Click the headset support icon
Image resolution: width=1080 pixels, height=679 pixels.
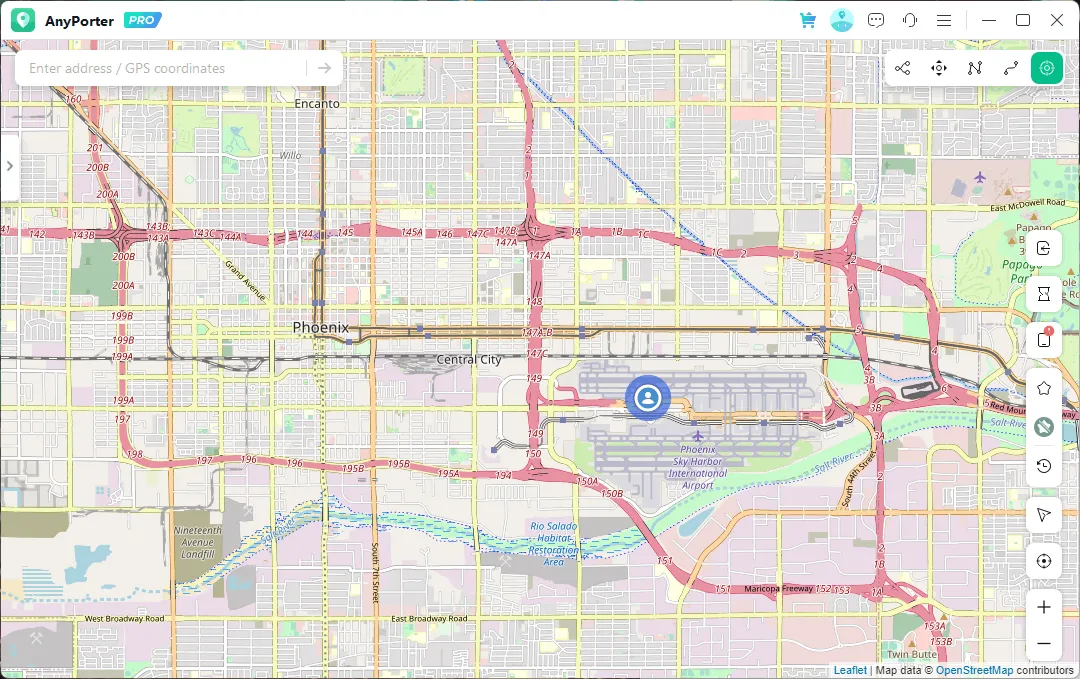coord(910,20)
